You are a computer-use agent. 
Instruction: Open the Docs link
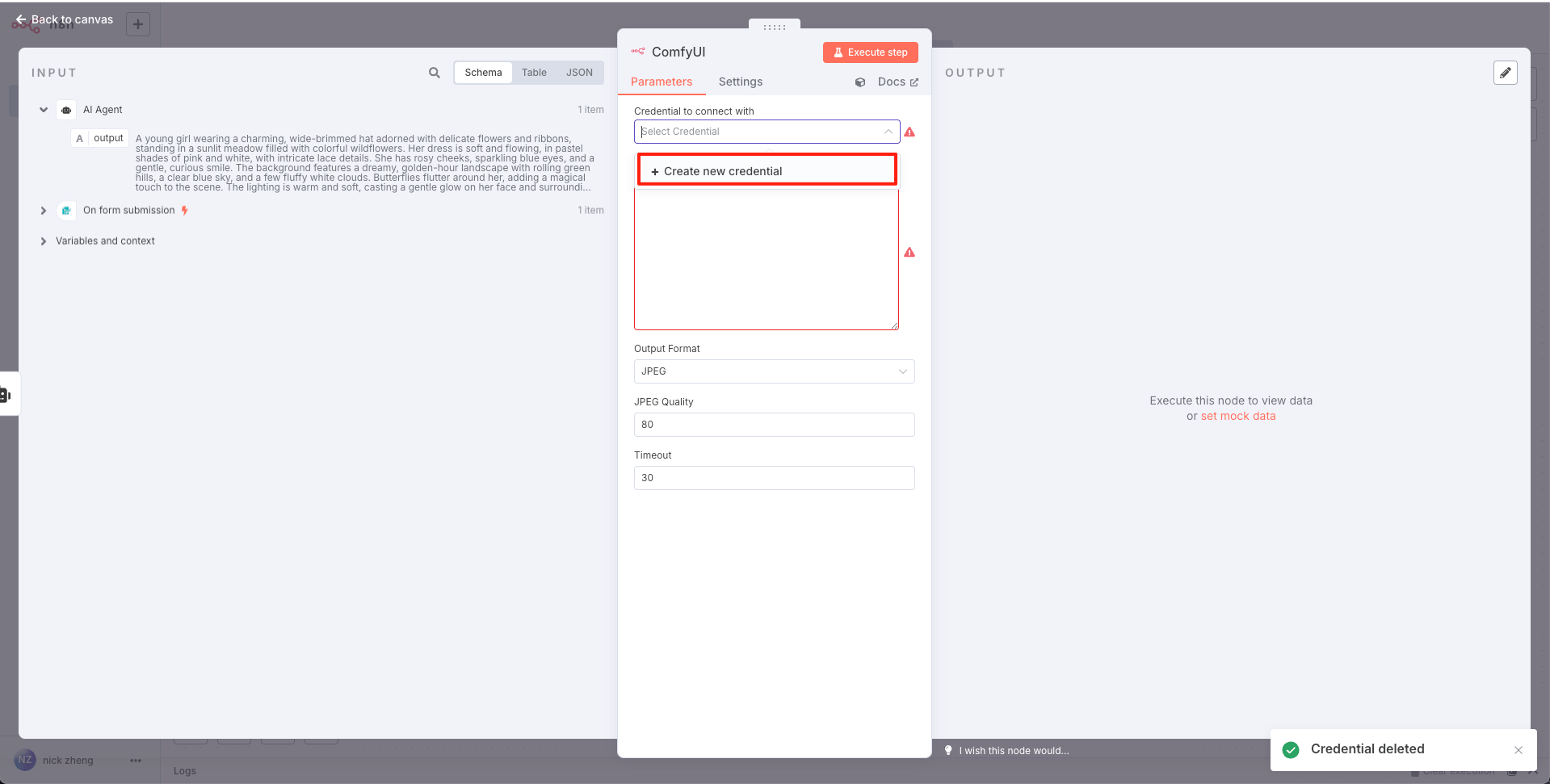point(898,82)
